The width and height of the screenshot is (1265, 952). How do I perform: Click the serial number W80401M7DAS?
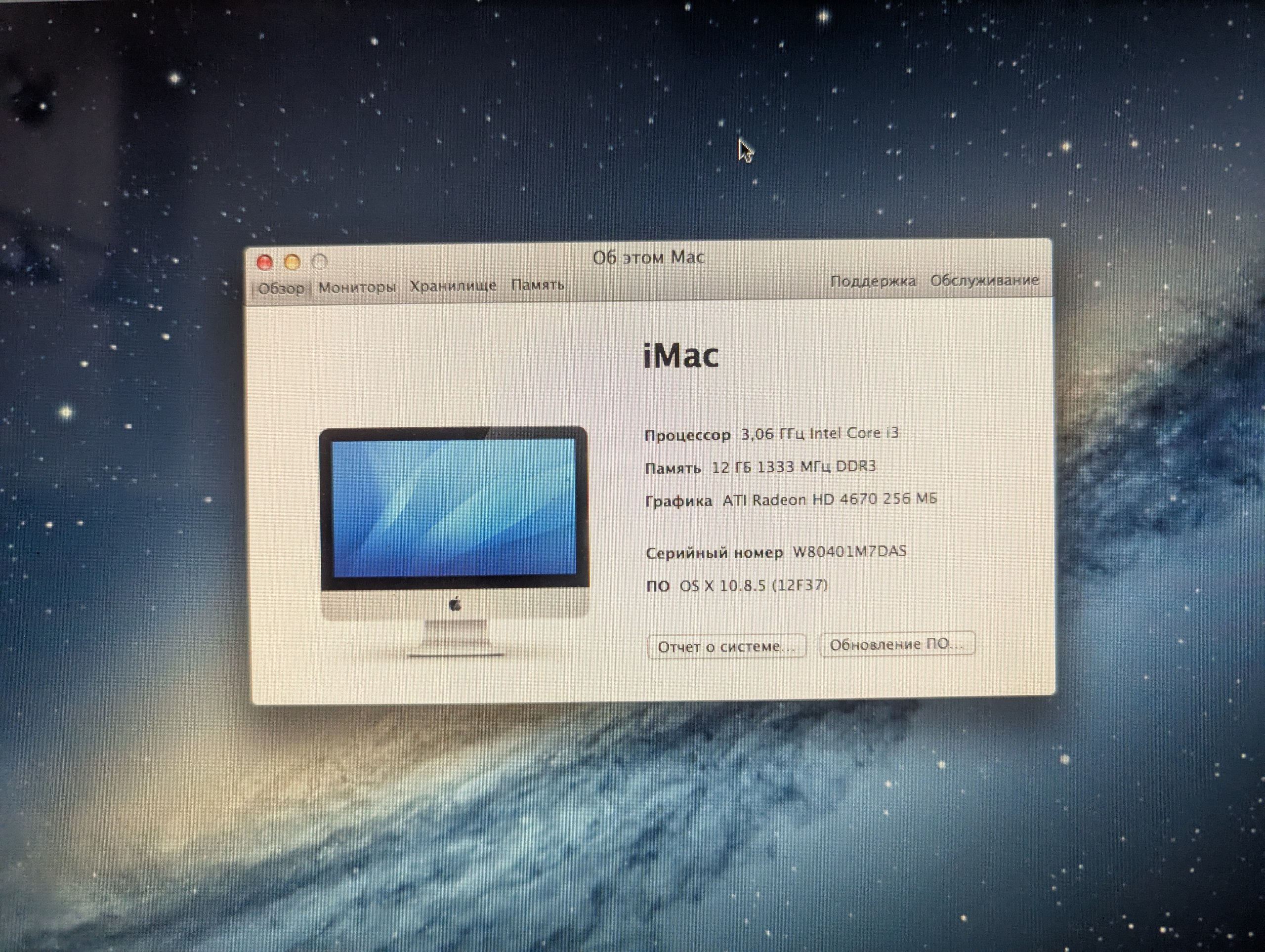(x=849, y=551)
